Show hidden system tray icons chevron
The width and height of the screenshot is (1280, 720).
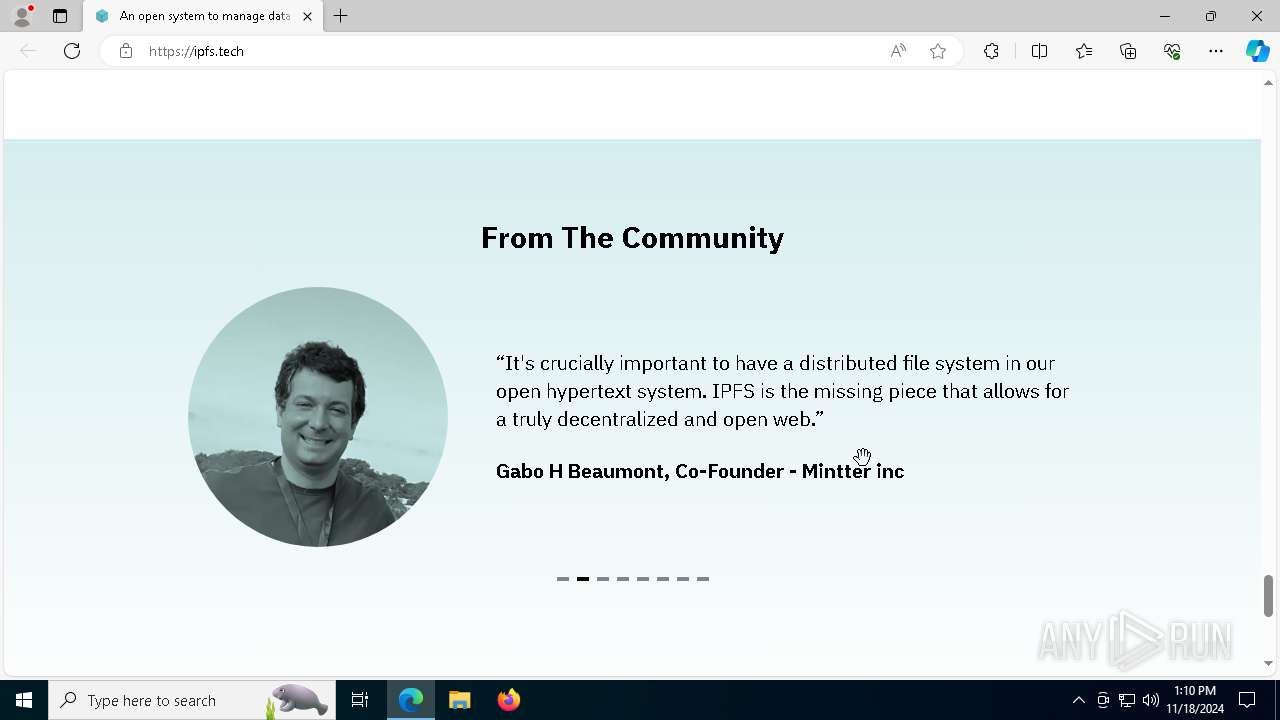point(1078,700)
